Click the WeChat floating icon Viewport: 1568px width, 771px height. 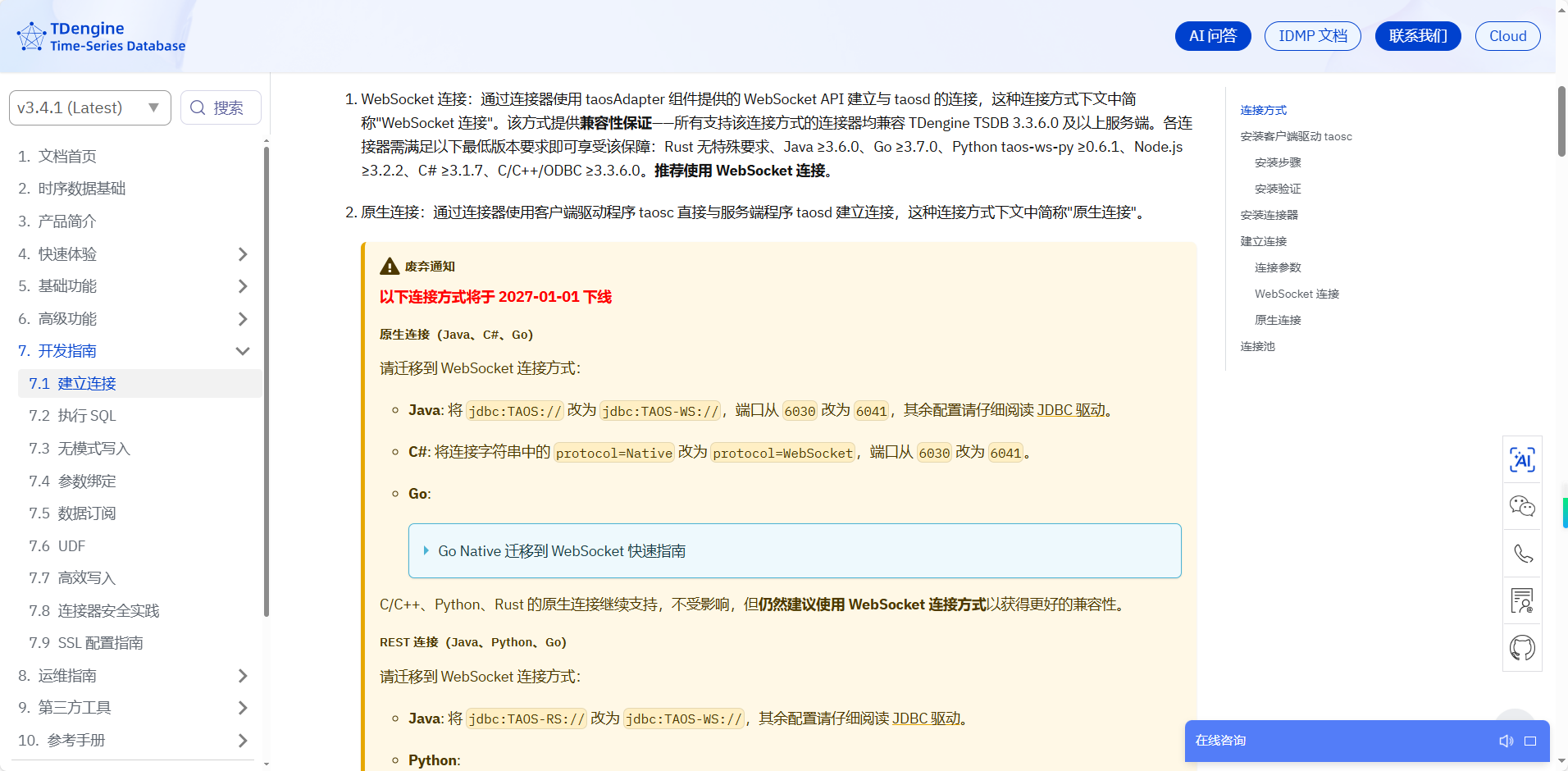pyautogui.click(x=1522, y=507)
